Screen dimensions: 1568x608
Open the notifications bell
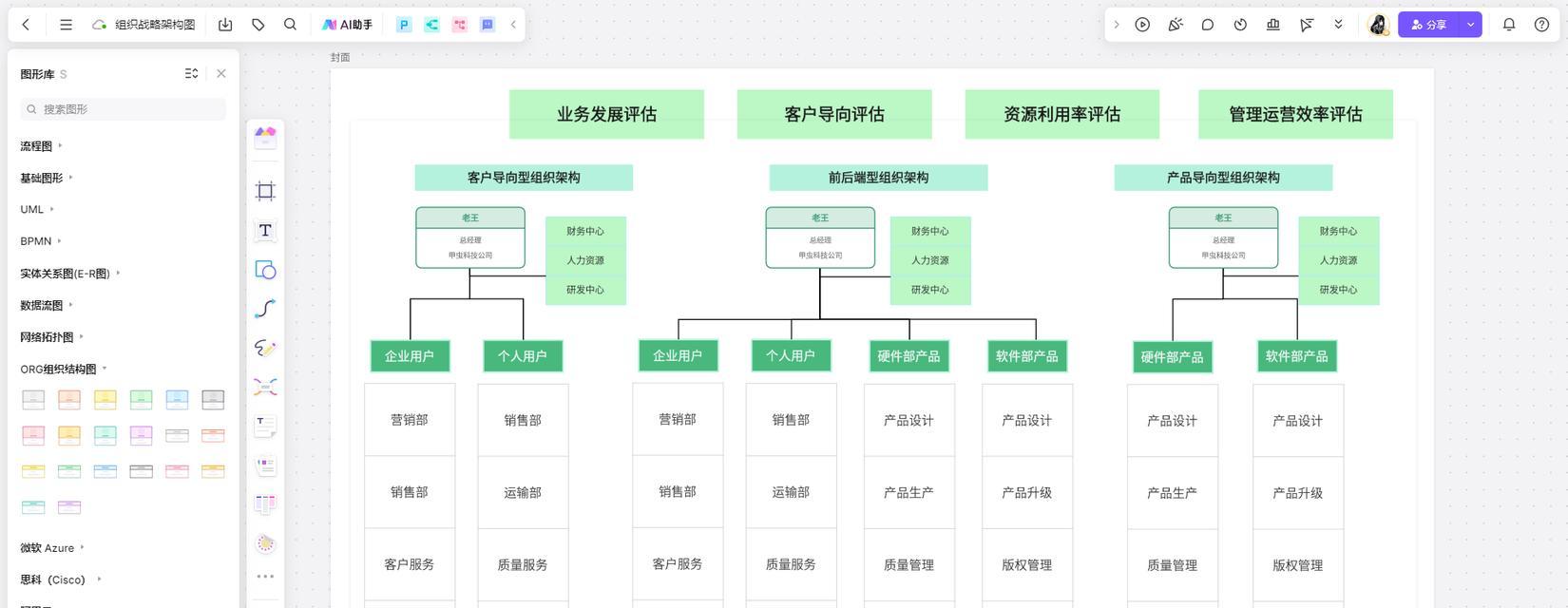[1509, 25]
